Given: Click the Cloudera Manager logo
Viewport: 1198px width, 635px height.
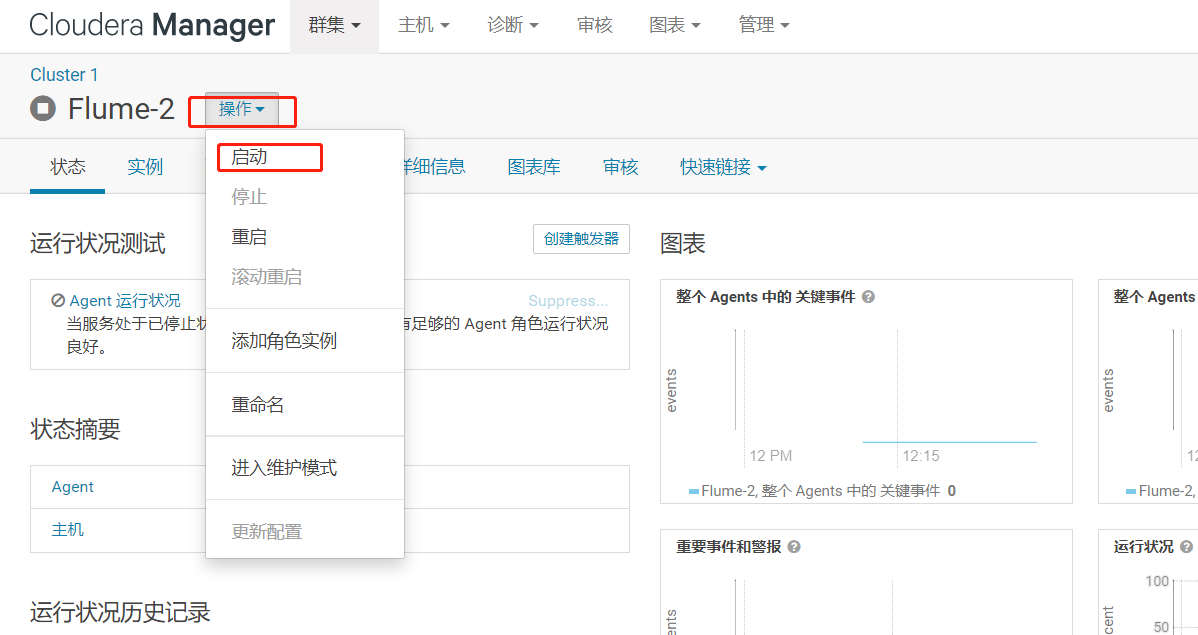Looking at the screenshot, I should tap(151, 25).
